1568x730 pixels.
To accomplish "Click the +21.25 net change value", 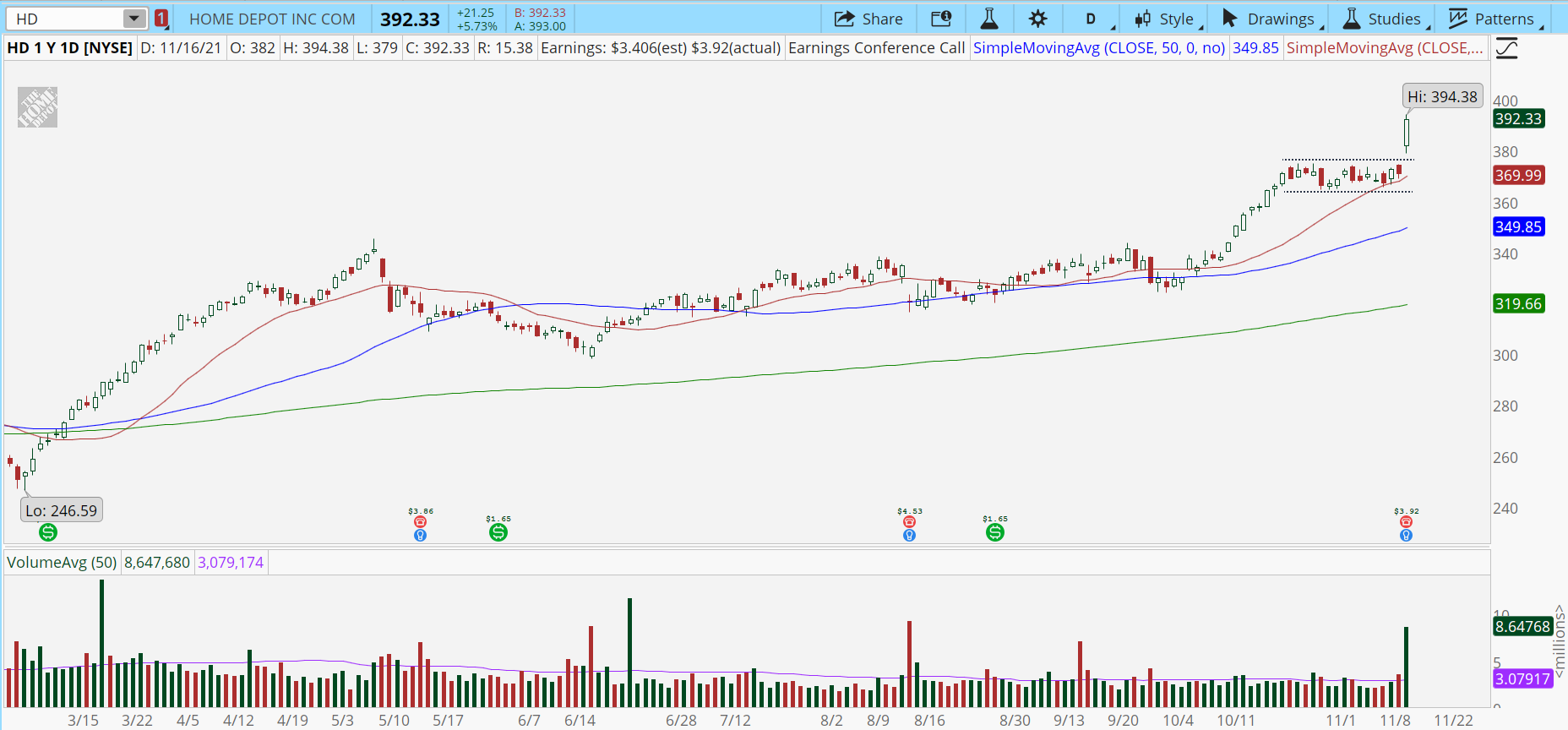I will pyautogui.click(x=476, y=13).
